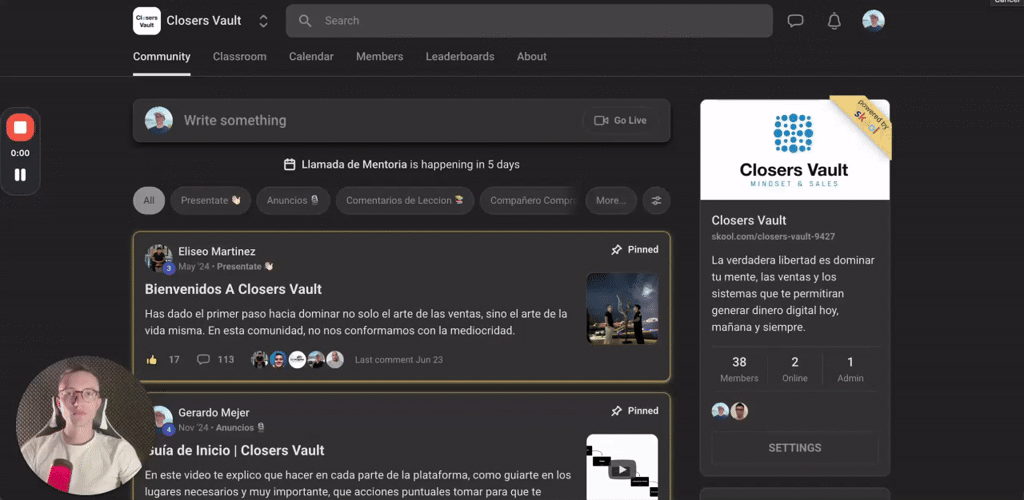
Task: Click the Eliseo Martinez author name
Action: tap(217, 251)
